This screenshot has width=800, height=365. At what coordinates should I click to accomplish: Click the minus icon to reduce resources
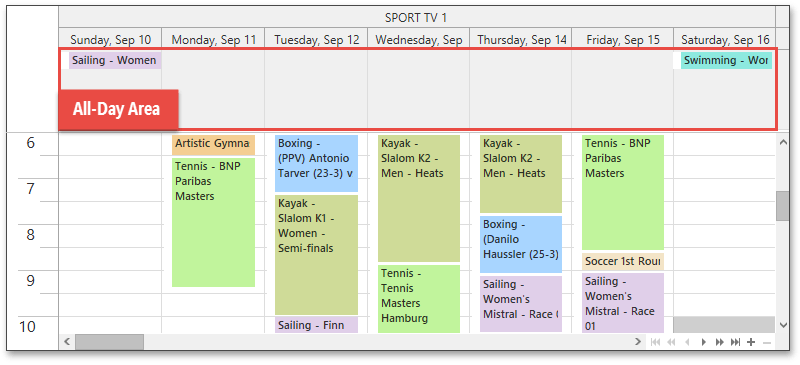tap(766, 342)
